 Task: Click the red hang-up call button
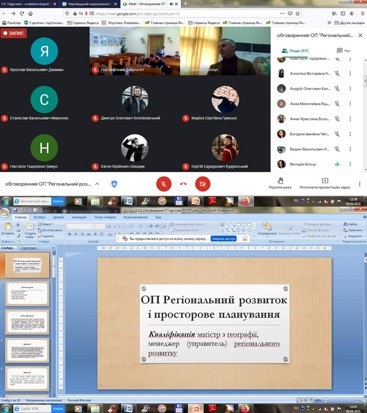click(183, 184)
